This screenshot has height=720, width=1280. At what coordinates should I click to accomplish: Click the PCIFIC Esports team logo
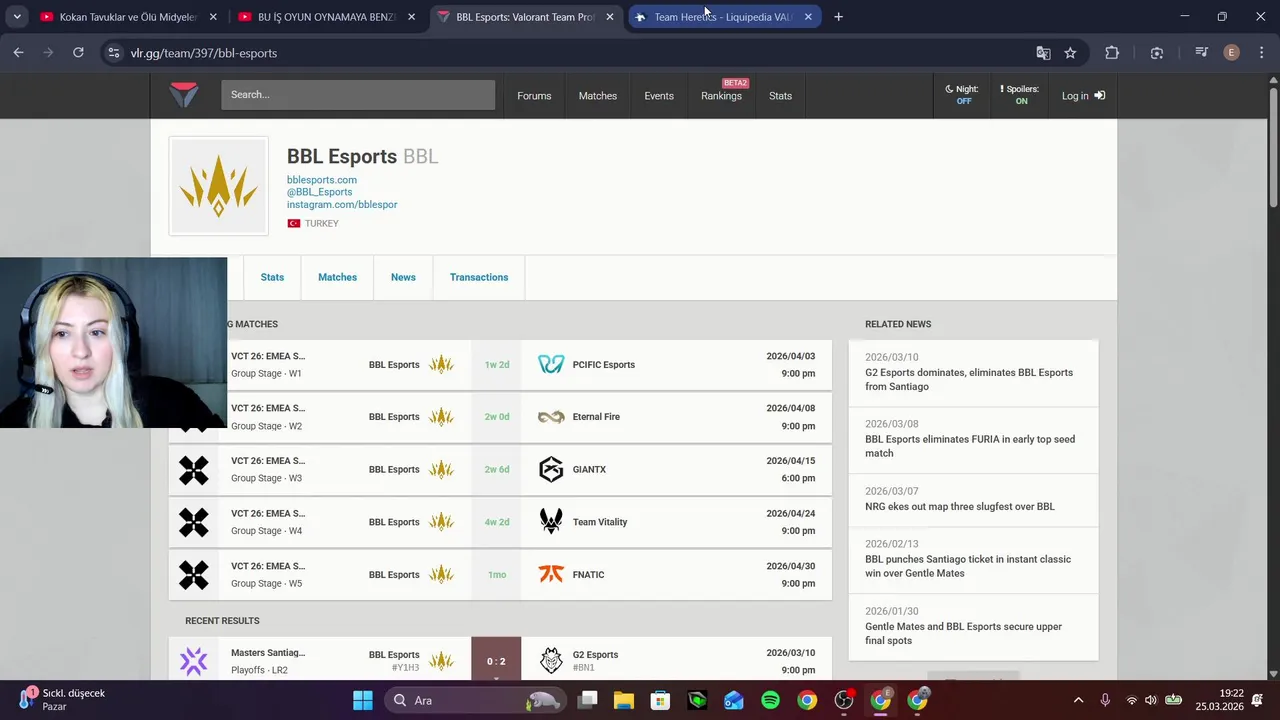point(551,365)
